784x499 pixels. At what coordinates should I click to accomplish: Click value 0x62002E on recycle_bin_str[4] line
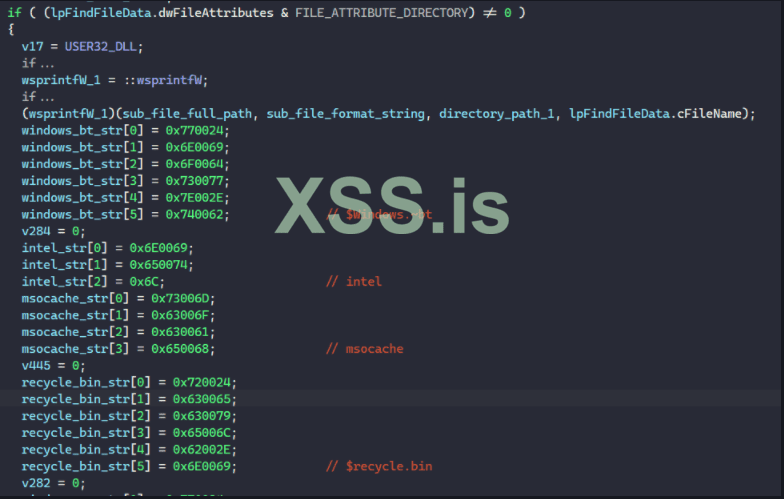click(202, 450)
